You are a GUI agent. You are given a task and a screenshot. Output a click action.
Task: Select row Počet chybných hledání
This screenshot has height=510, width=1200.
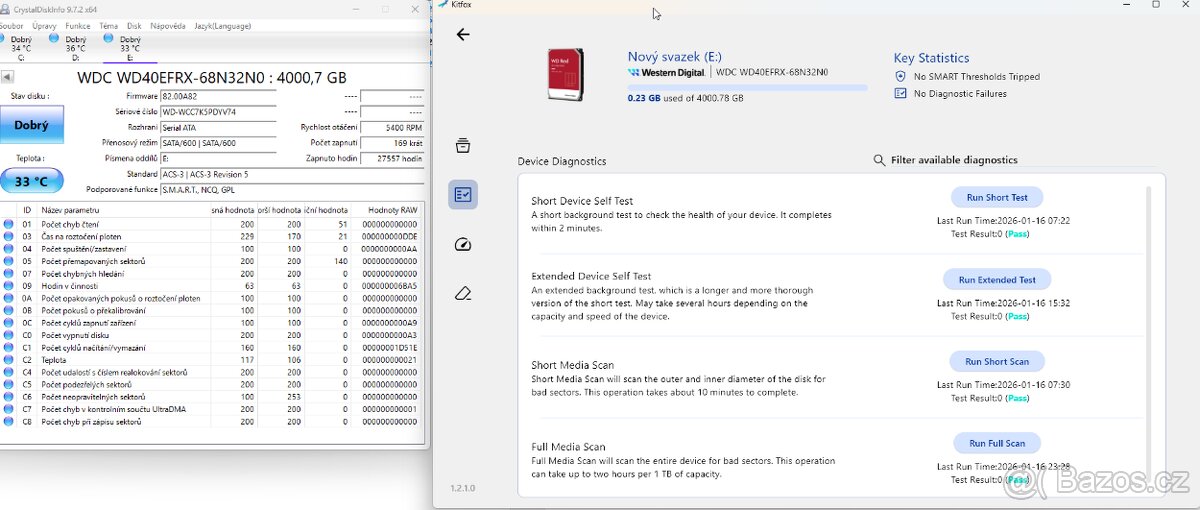[x=211, y=273]
